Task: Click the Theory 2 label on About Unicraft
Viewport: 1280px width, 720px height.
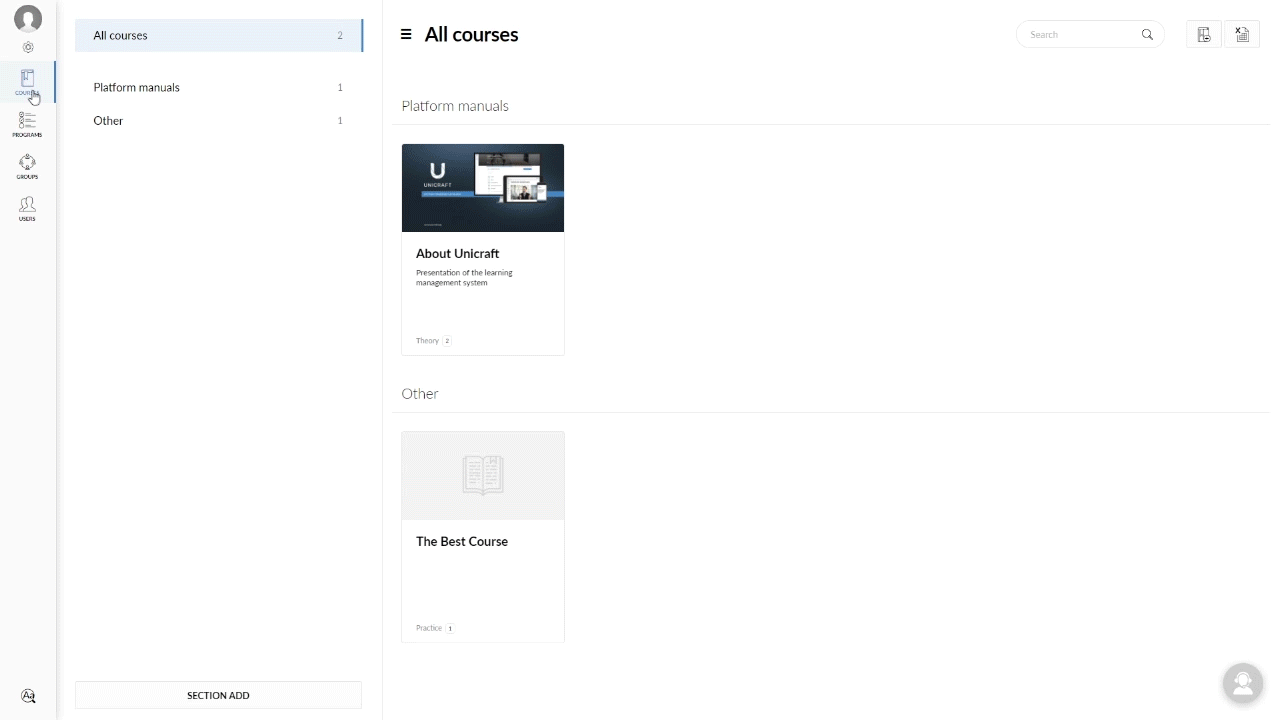Action: pyautogui.click(x=433, y=341)
